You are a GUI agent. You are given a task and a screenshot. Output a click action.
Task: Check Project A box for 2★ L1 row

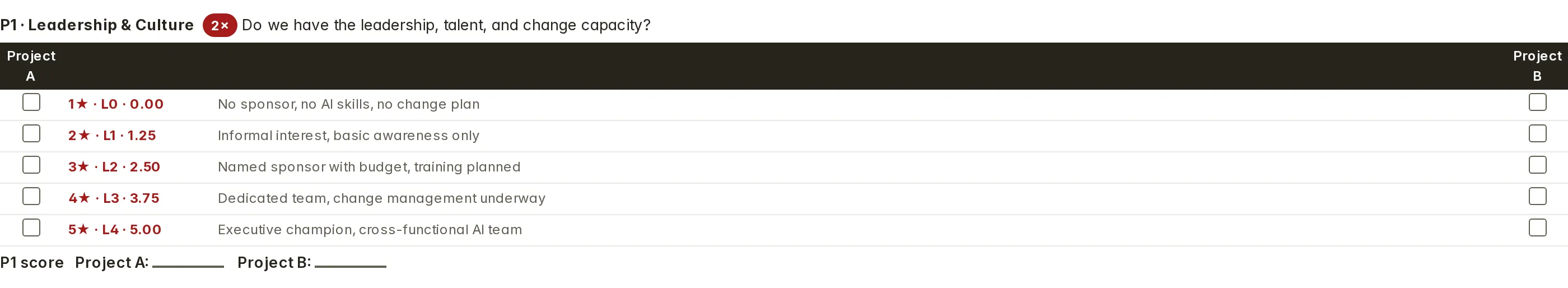click(x=31, y=133)
